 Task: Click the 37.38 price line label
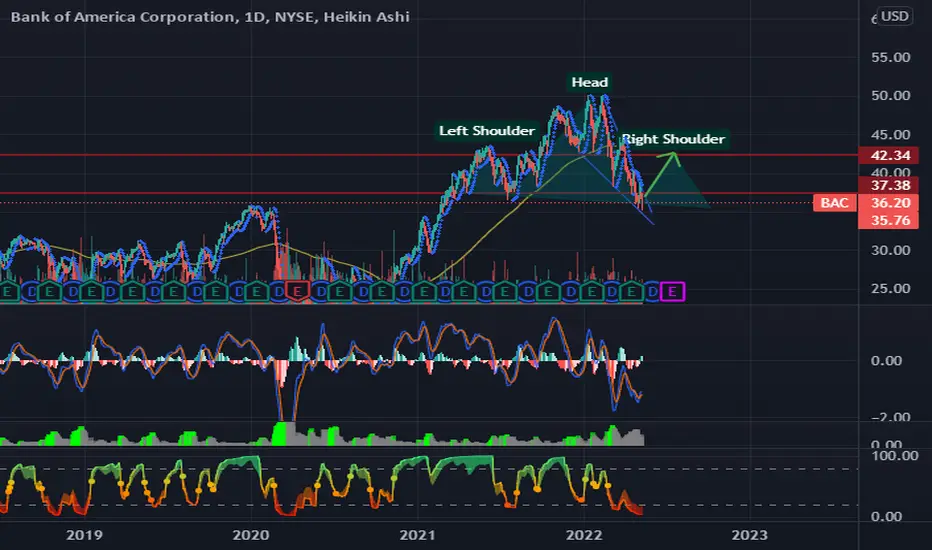click(x=889, y=186)
